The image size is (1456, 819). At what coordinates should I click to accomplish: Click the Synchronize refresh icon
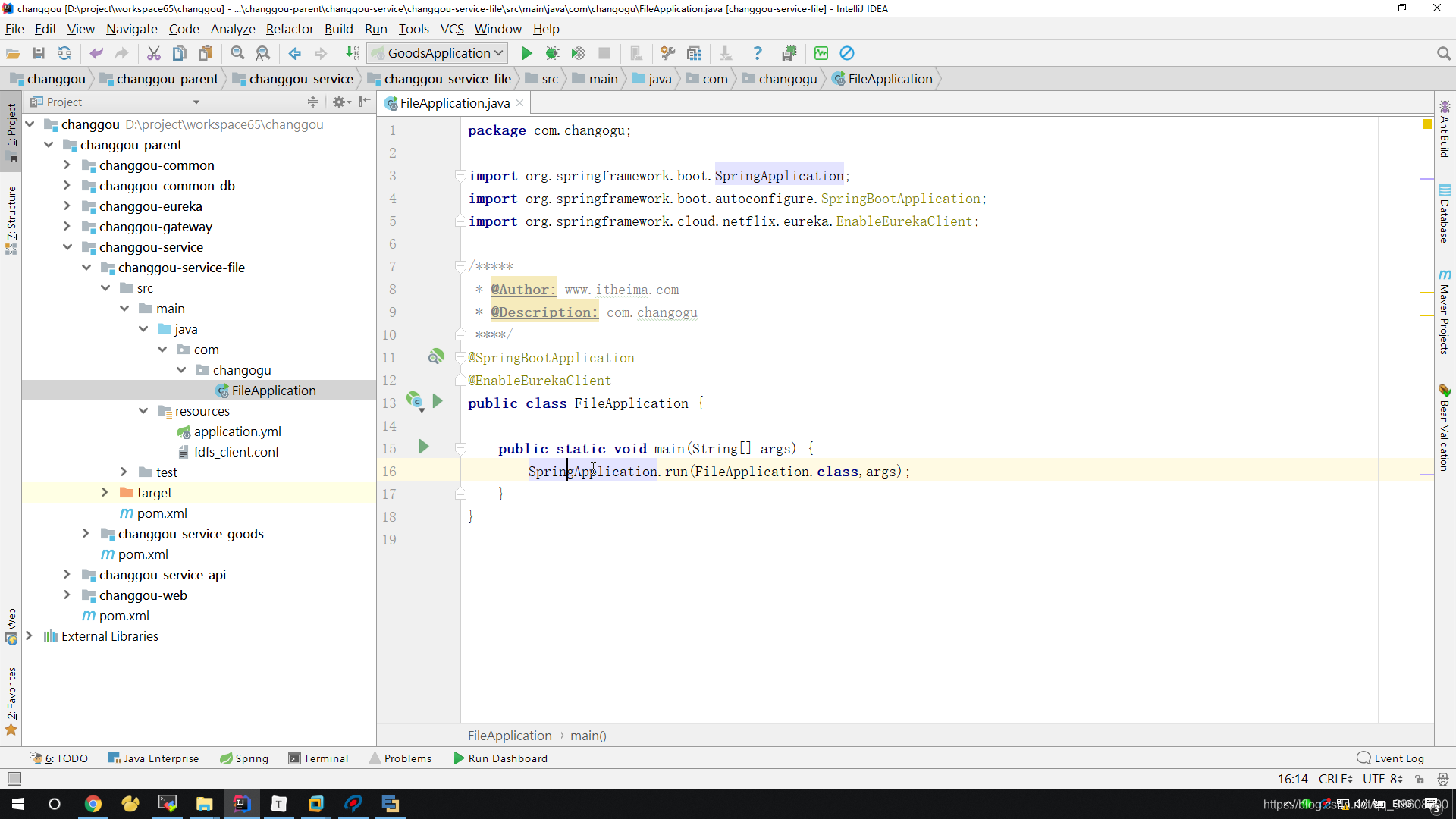click(x=64, y=53)
